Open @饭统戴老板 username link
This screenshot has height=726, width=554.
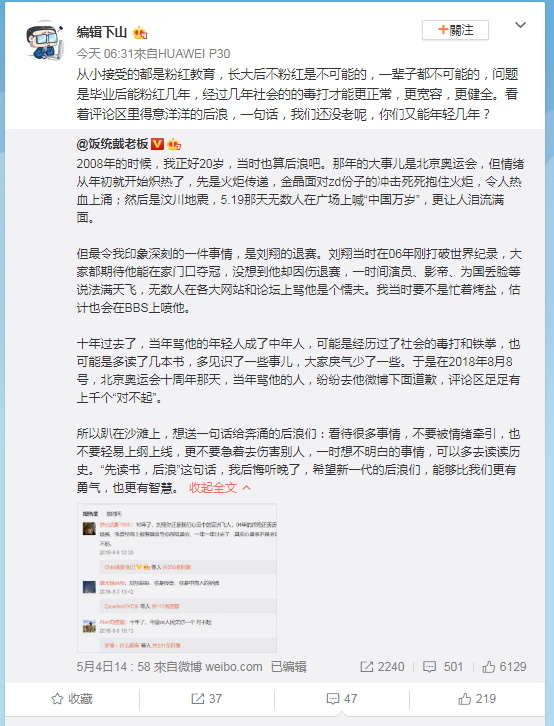pyautogui.click(x=112, y=144)
